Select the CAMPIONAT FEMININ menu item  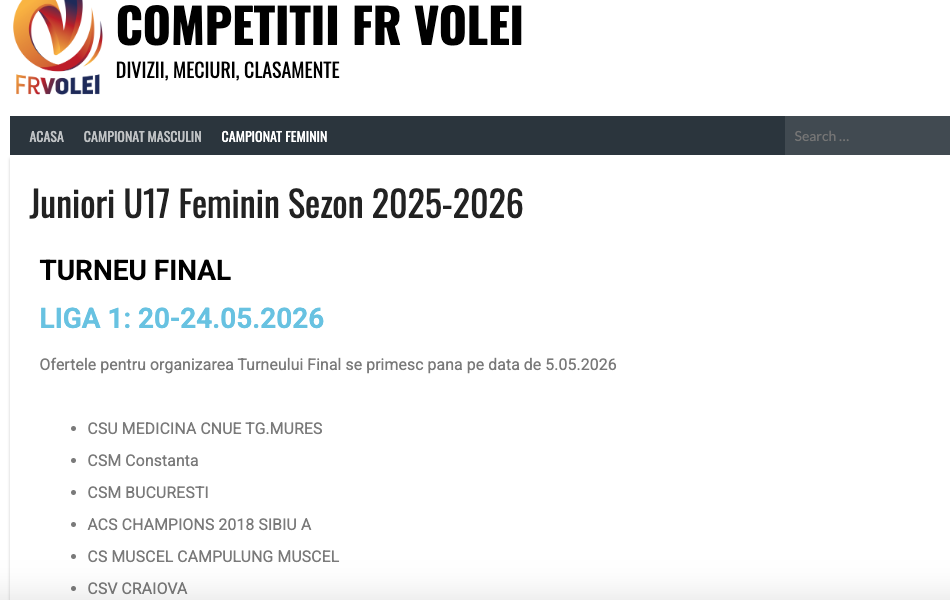[274, 136]
